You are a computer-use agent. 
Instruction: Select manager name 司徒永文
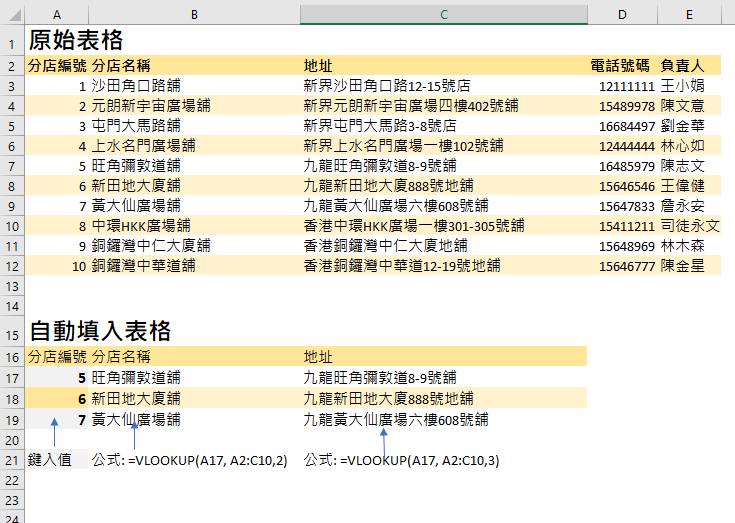point(690,226)
